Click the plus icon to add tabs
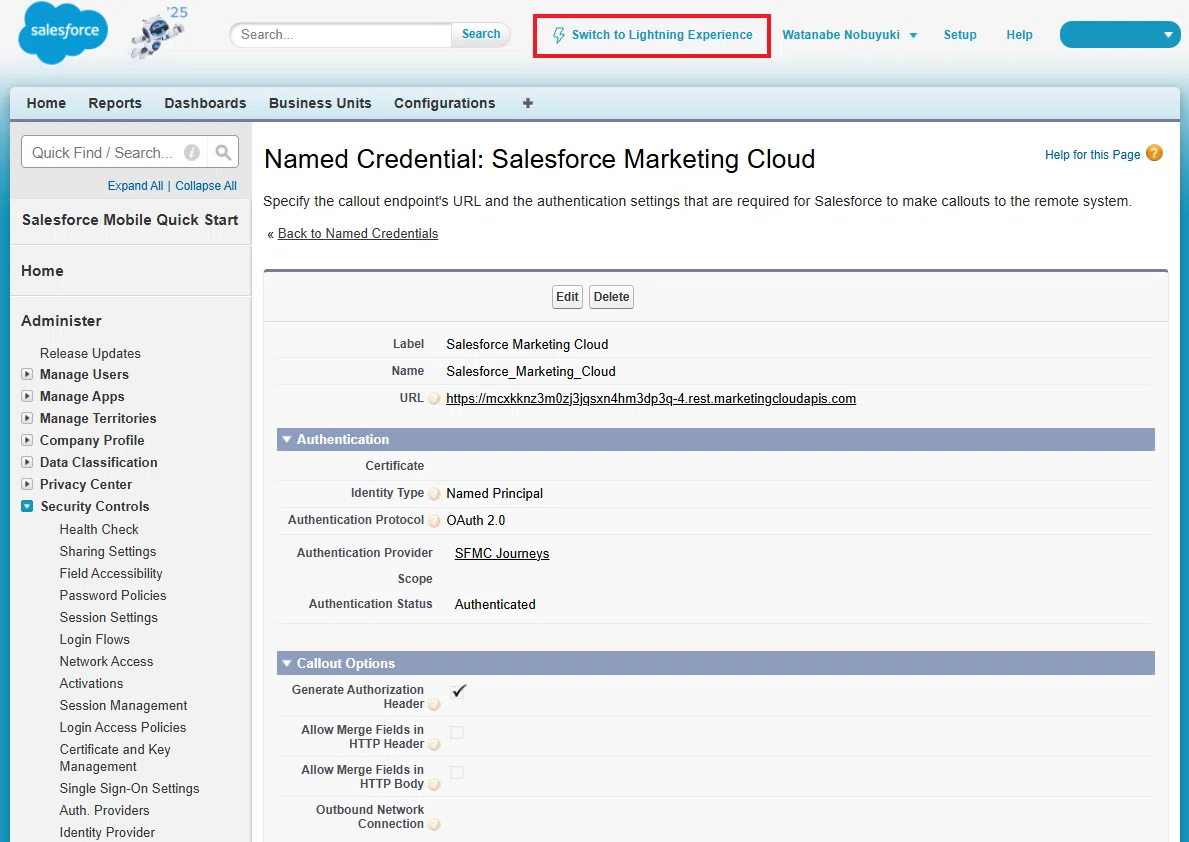This screenshot has height=842, width=1189. coord(528,103)
